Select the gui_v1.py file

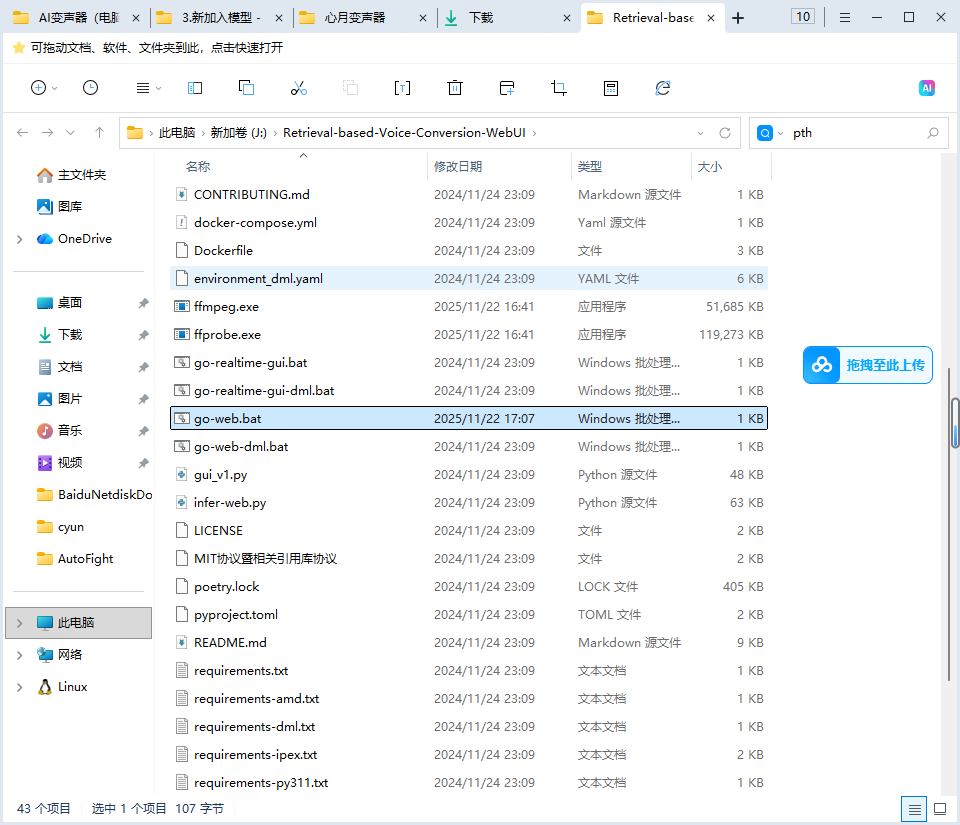click(x=469, y=475)
